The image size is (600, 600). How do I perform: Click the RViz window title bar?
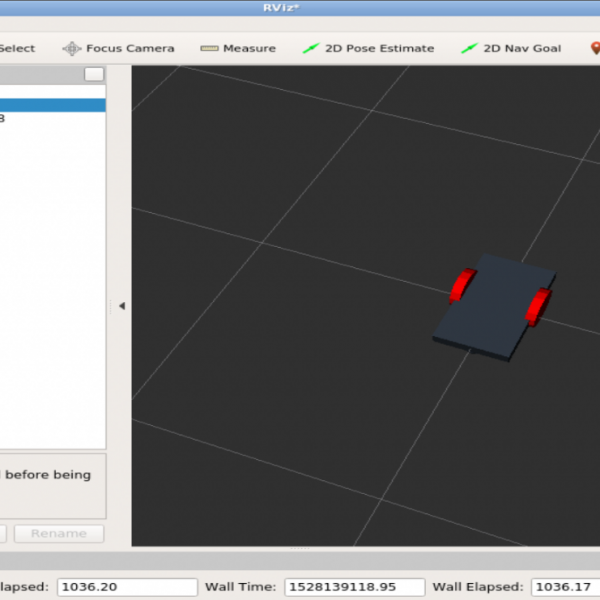300,8
